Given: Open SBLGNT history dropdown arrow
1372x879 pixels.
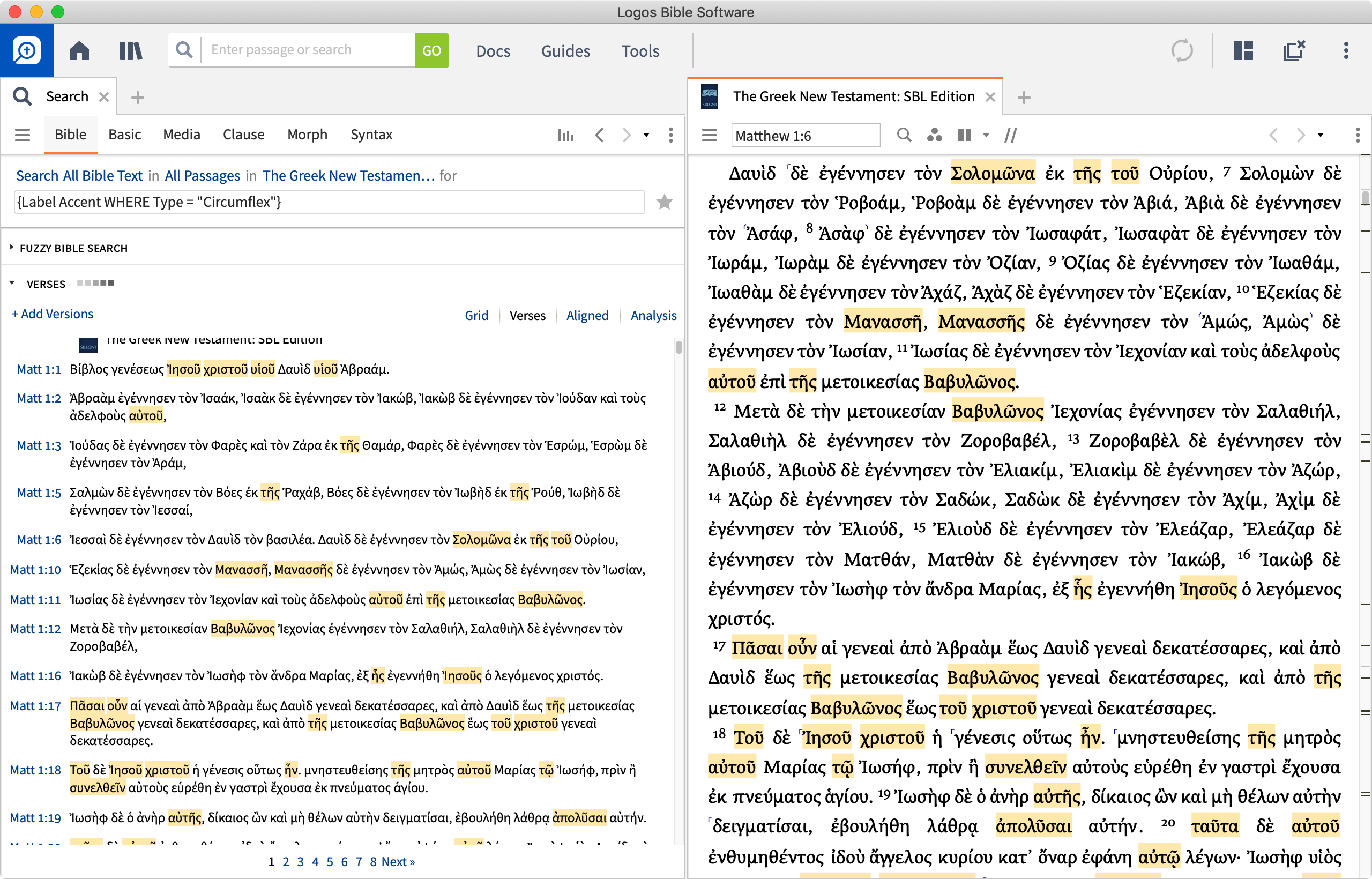Looking at the screenshot, I should [x=1320, y=135].
